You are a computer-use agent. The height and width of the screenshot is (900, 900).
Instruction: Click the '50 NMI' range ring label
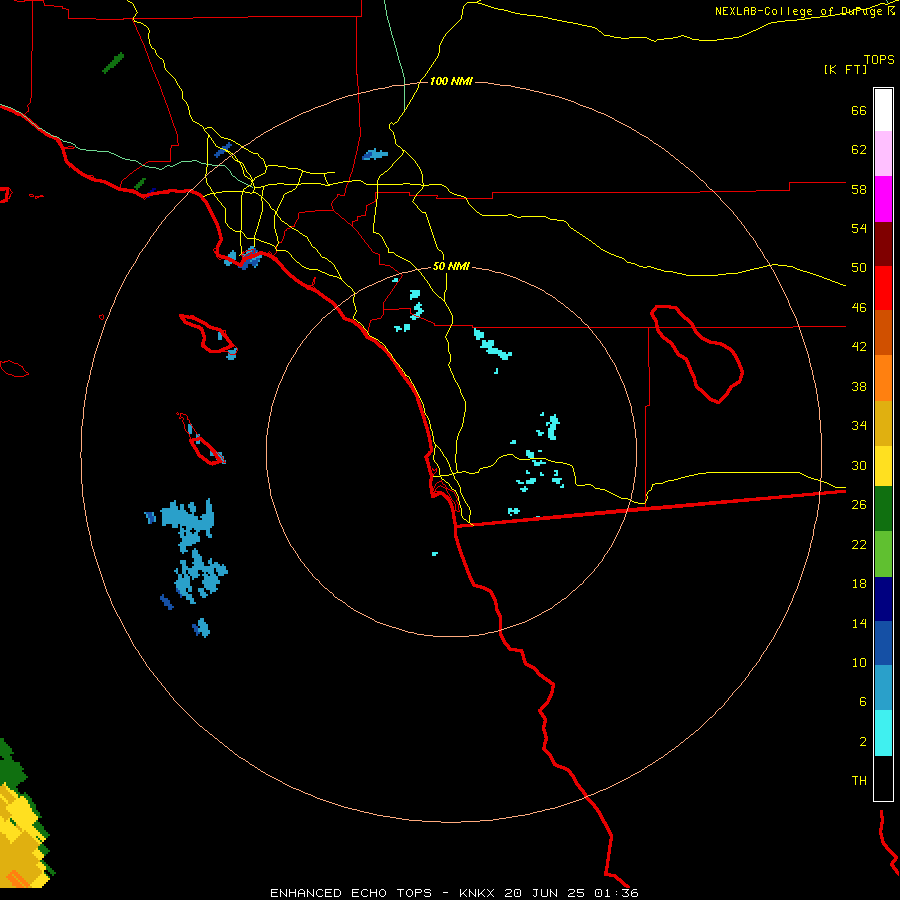pos(451,266)
